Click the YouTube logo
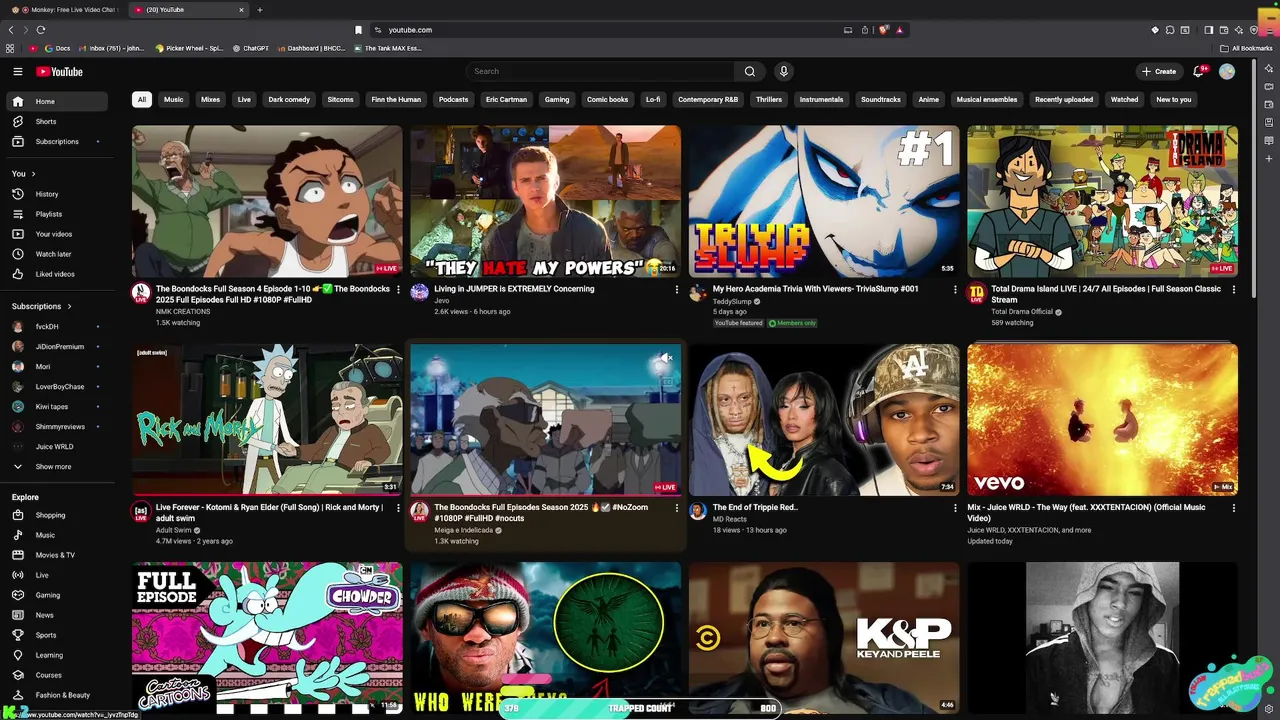 pos(60,71)
